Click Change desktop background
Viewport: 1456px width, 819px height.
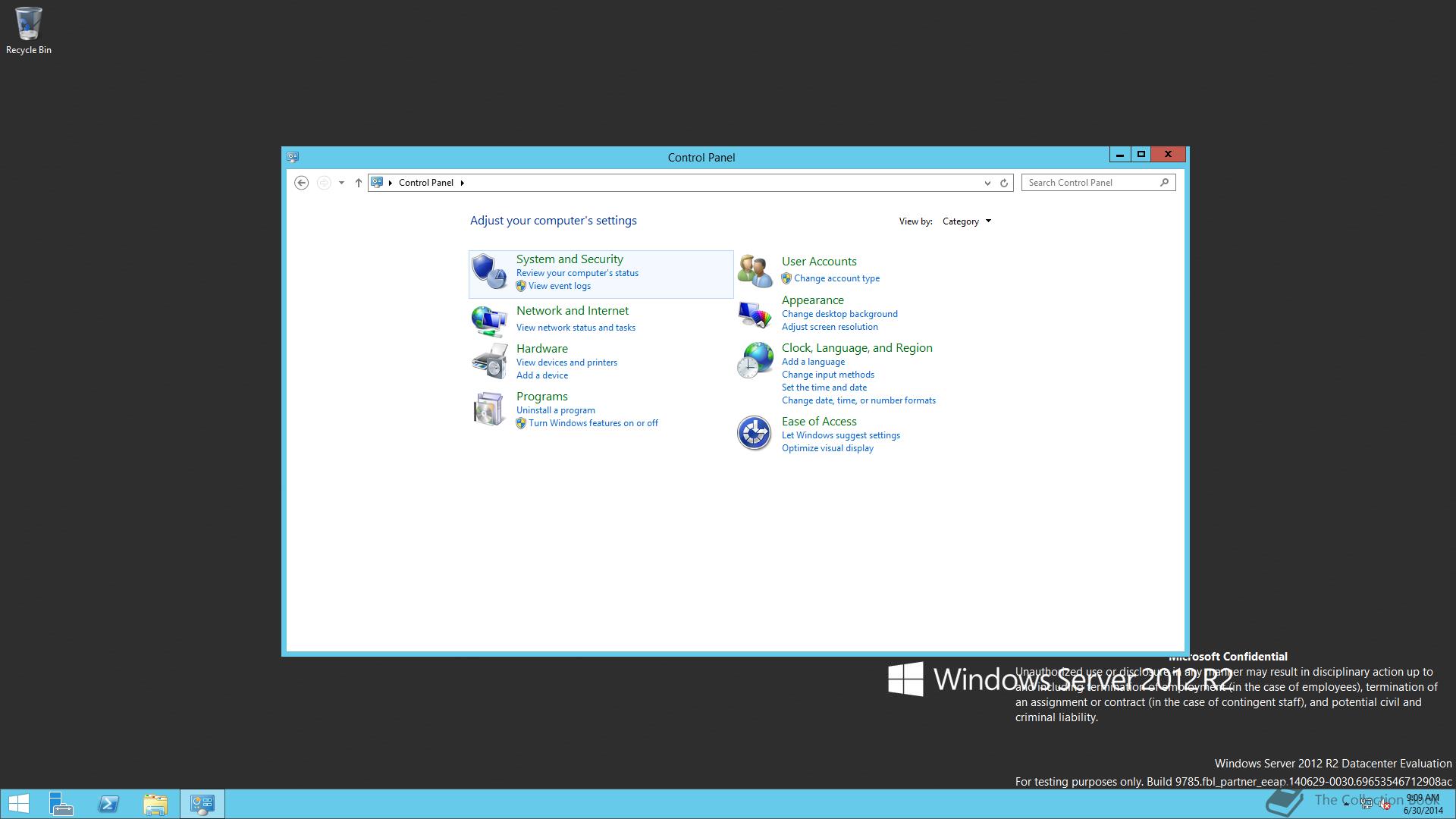tap(839, 314)
